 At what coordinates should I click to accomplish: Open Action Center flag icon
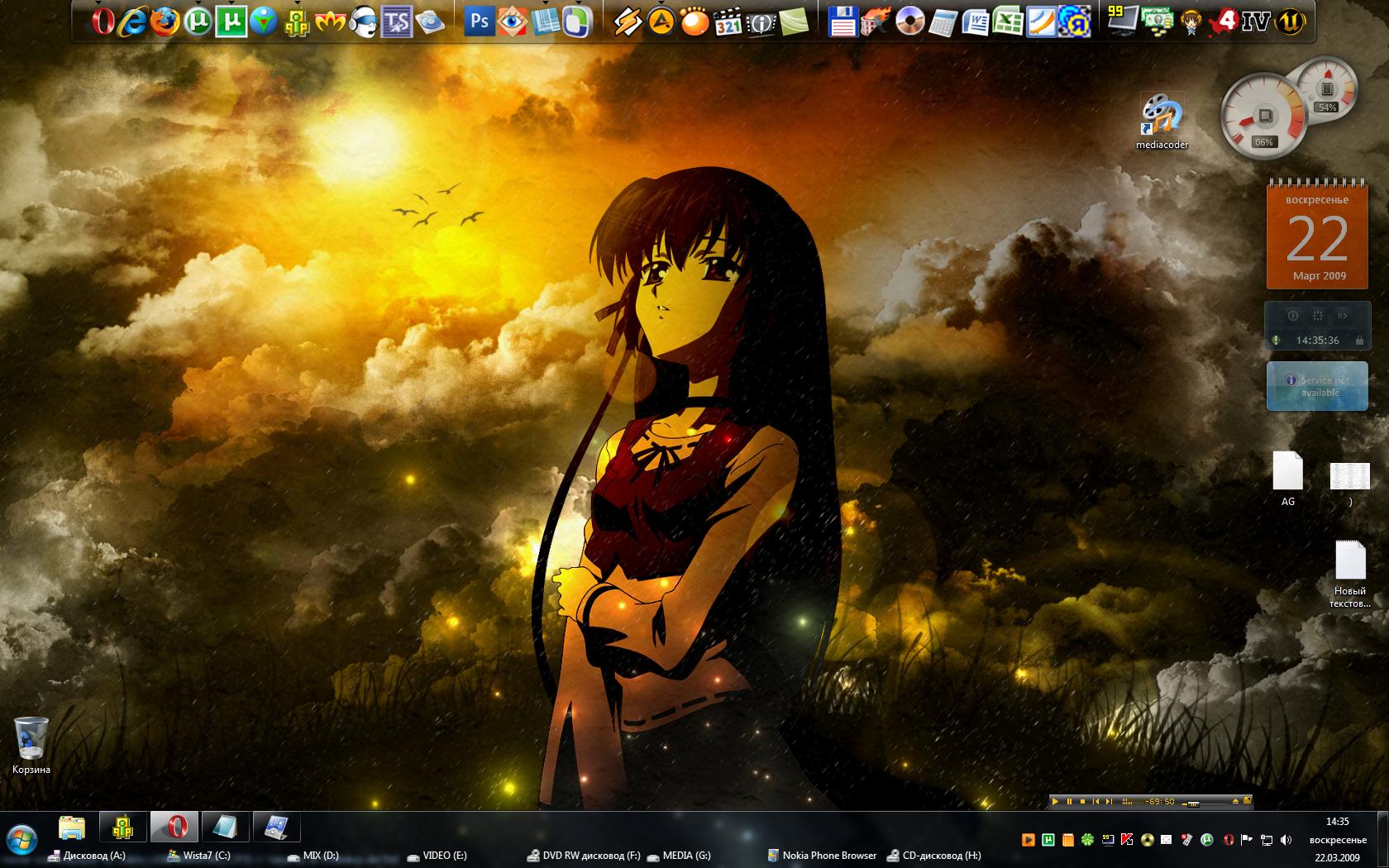(1246, 840)
